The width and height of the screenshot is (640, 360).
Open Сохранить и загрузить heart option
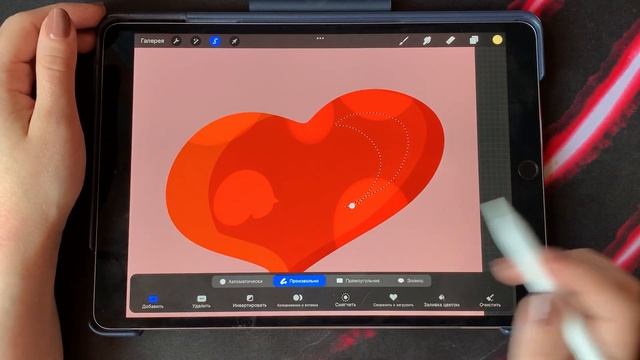pos(393,301)
